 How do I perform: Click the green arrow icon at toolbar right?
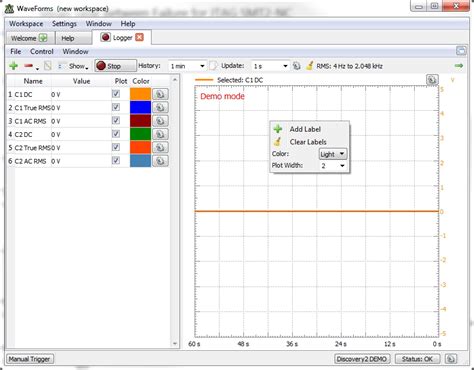tap(459, 66)
